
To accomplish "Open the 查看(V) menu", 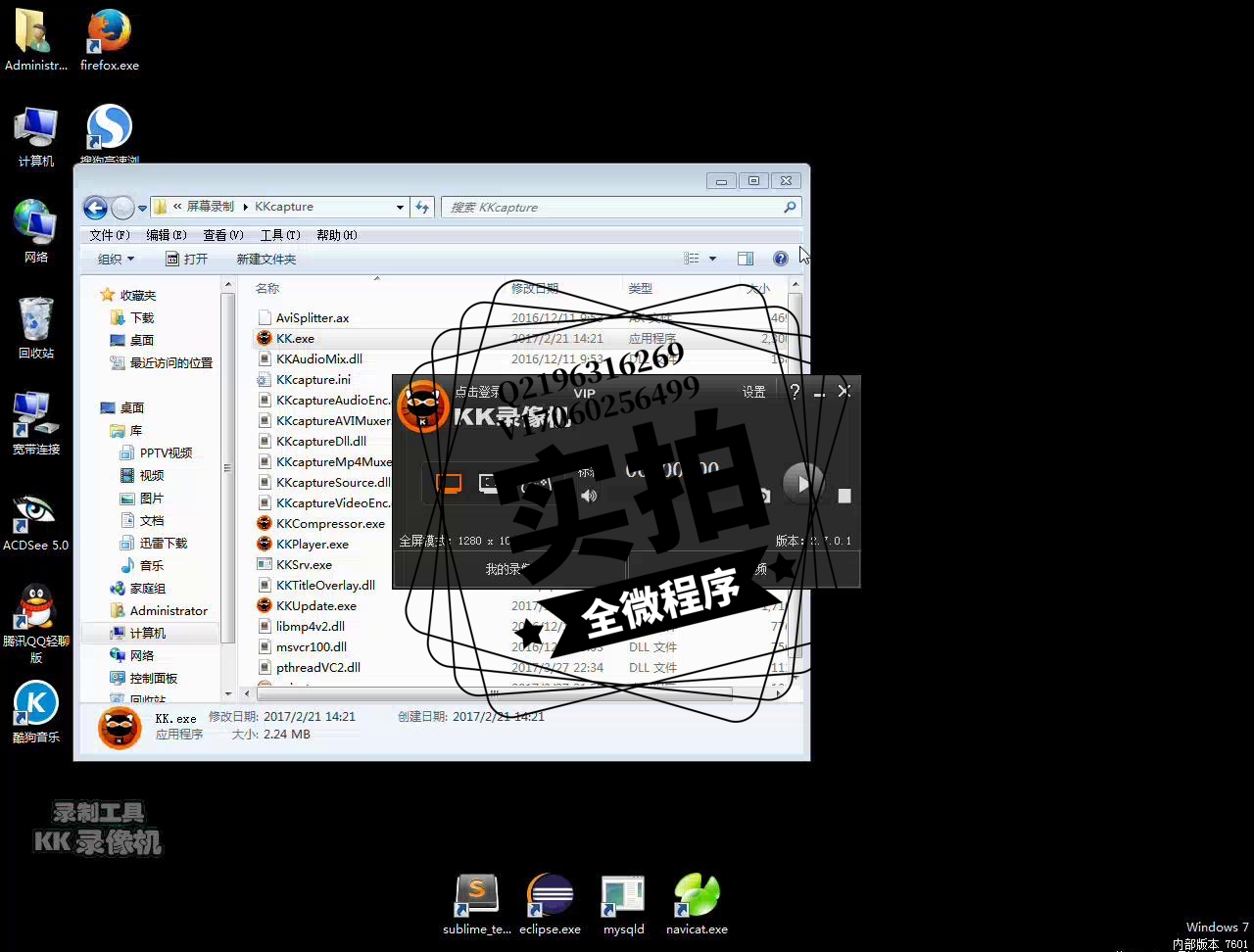I will 223,235.
